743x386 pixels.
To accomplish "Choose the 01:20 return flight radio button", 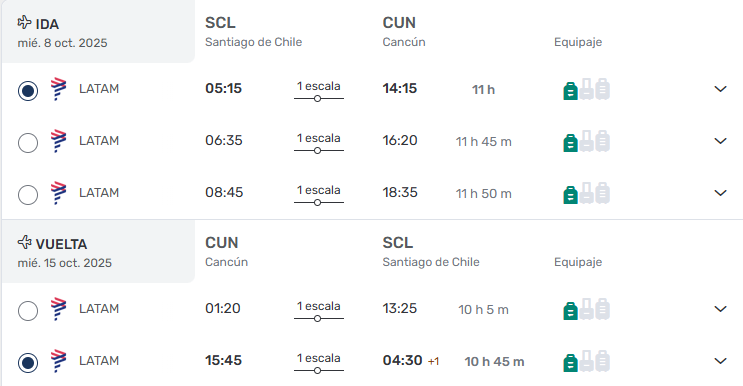I will tap(28, 311).
